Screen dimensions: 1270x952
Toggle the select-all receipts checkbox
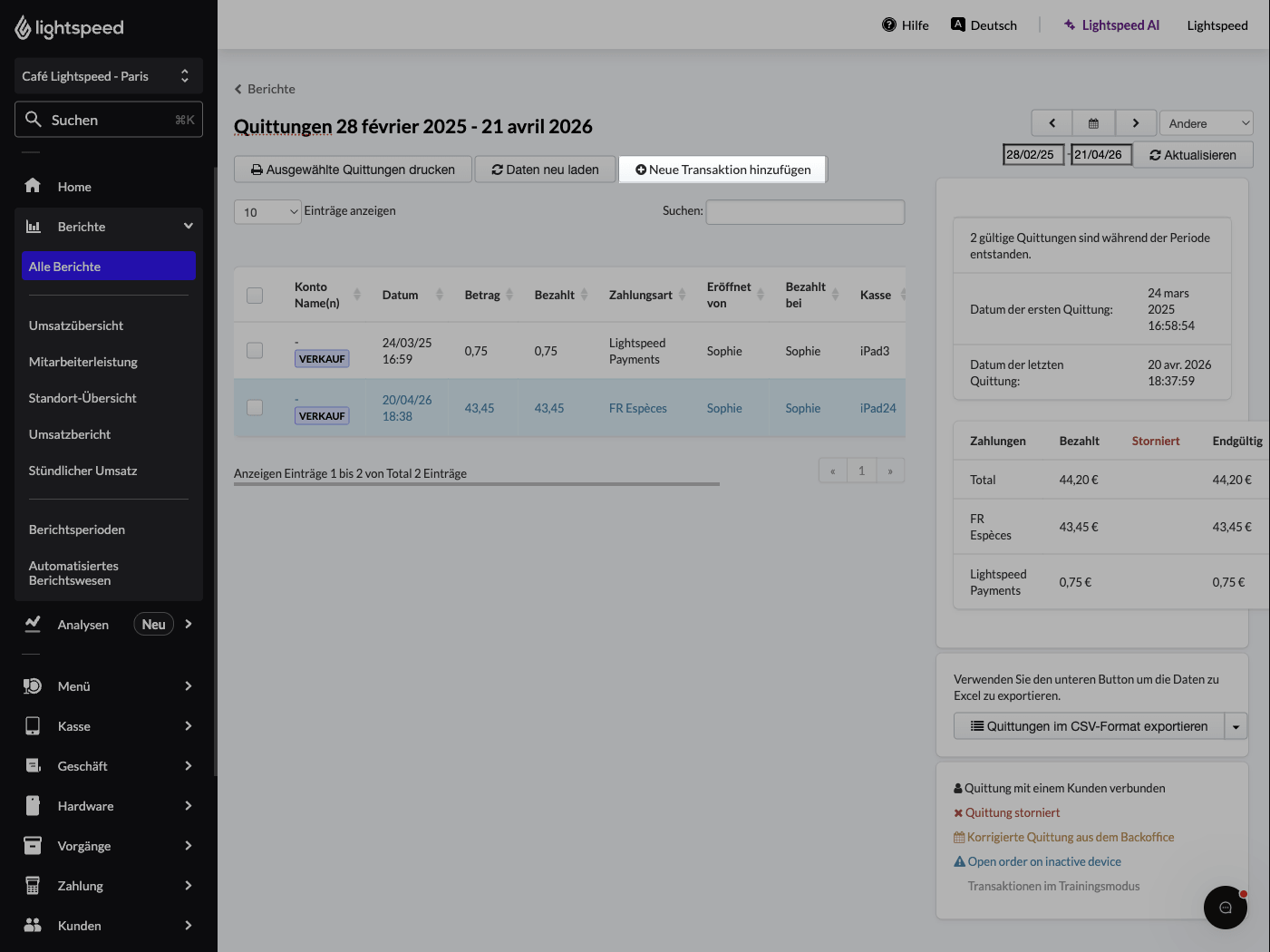[x=255, y=296]
